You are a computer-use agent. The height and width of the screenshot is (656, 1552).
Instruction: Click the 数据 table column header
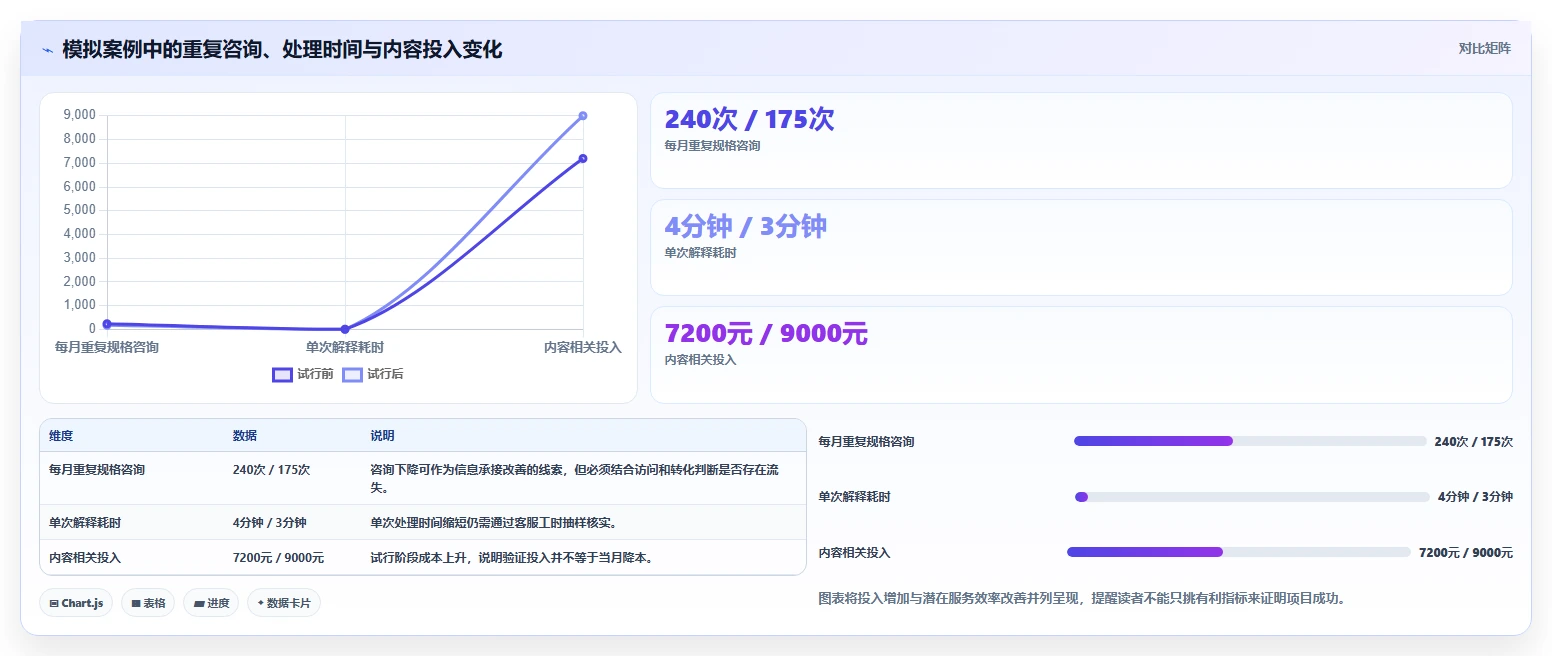[245, 436]
